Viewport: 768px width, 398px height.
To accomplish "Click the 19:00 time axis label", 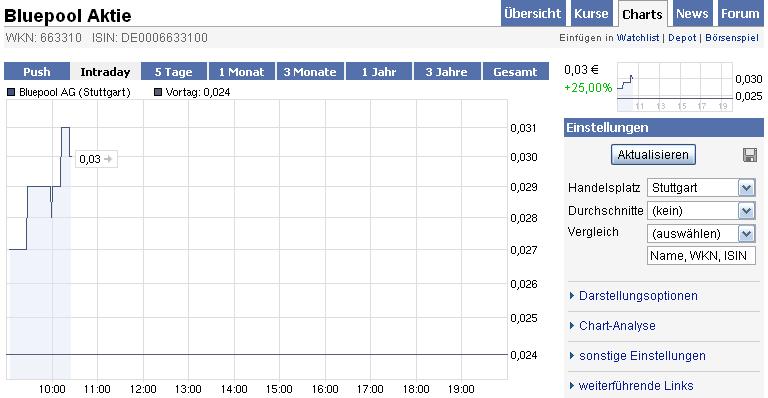I will click(x=461, y=389).
